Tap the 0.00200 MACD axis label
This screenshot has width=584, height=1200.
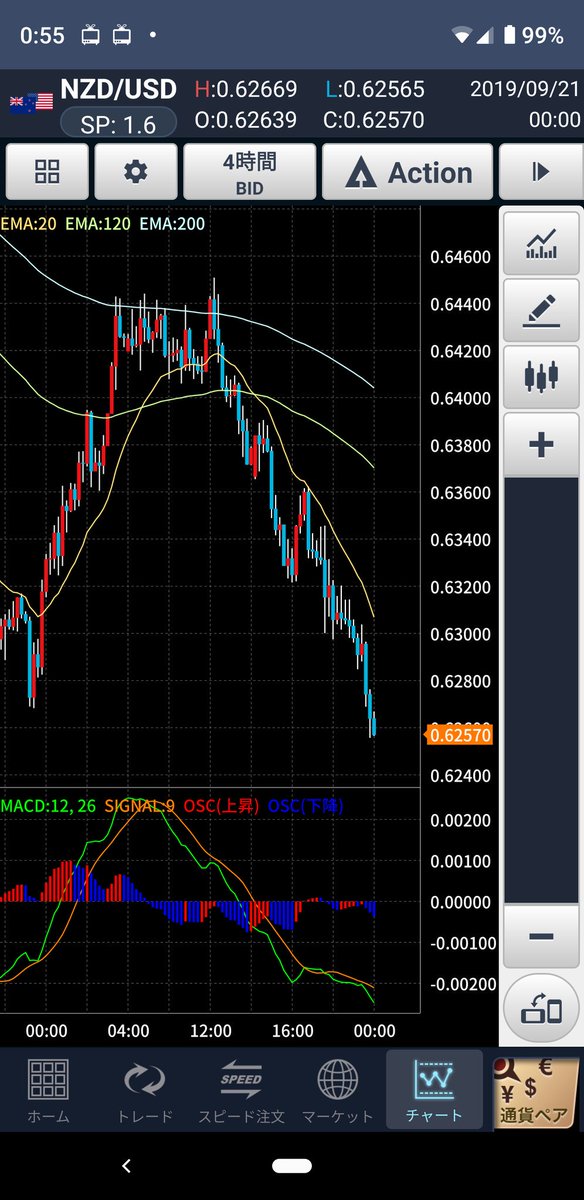point(461,821)
